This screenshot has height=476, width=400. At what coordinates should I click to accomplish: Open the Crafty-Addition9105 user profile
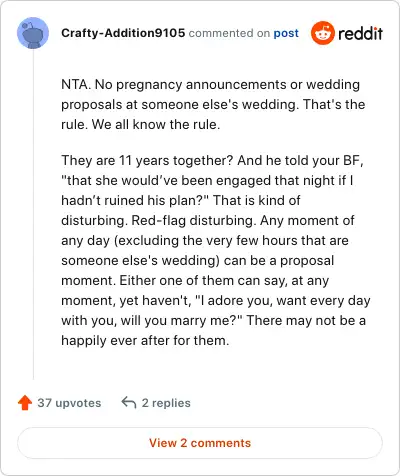[123, 33]
